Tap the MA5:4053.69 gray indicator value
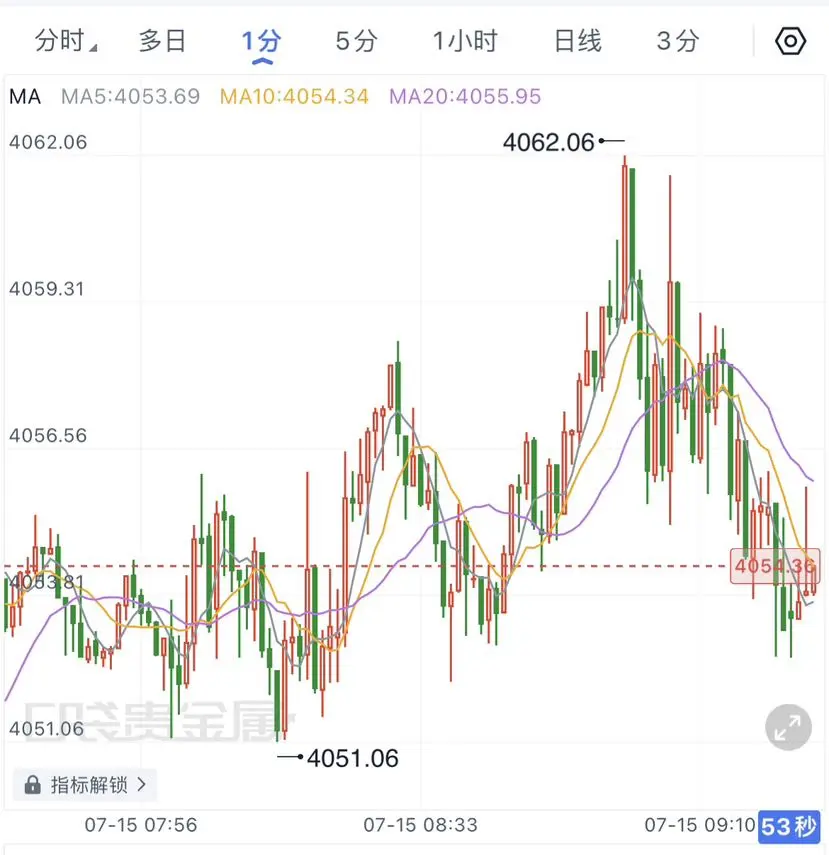 130,97
